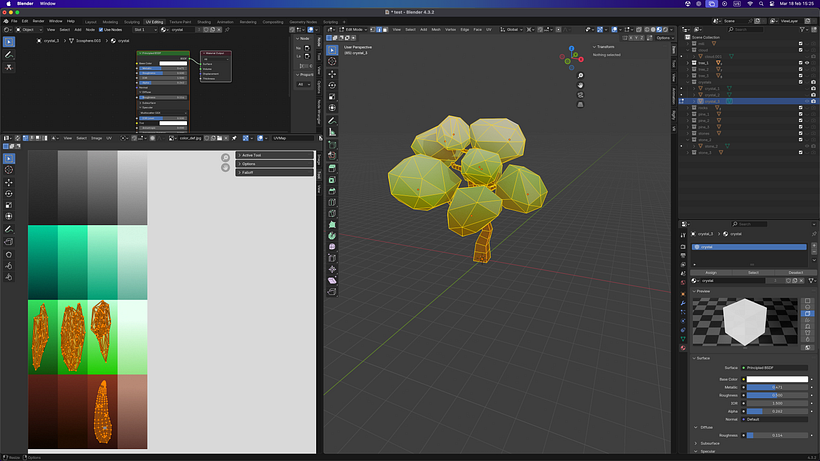
Task: Click the Deselect button in material panel
Action: pos(796,271)
